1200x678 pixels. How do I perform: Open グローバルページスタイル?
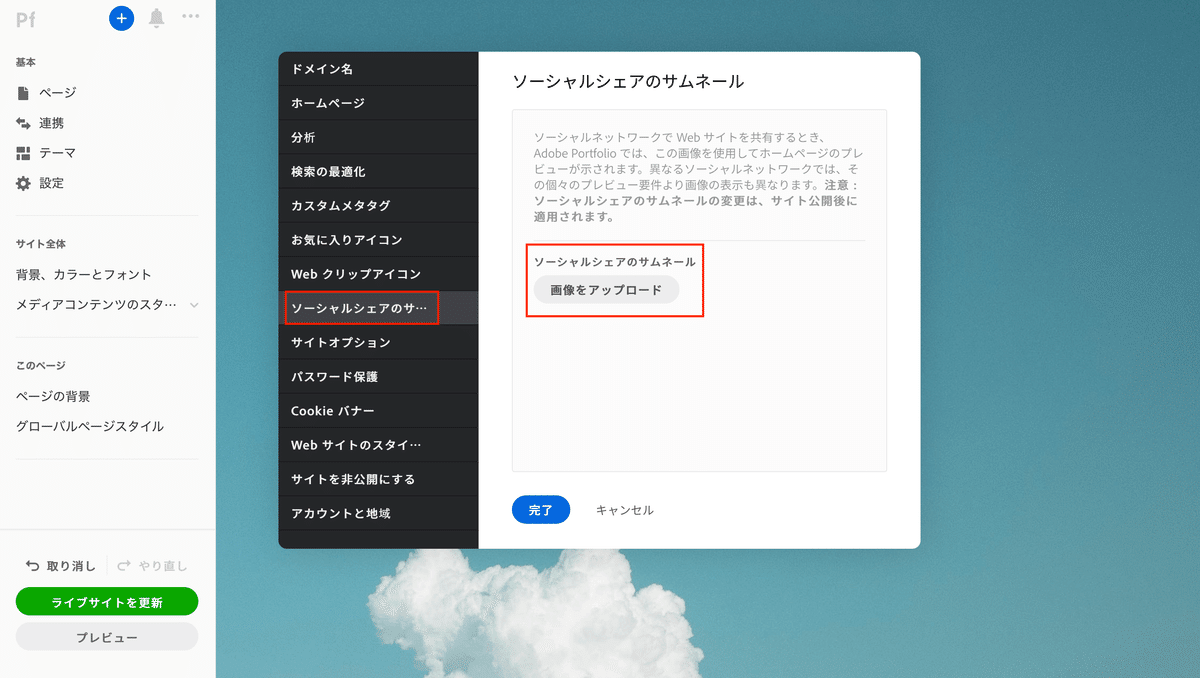[90, 426]
